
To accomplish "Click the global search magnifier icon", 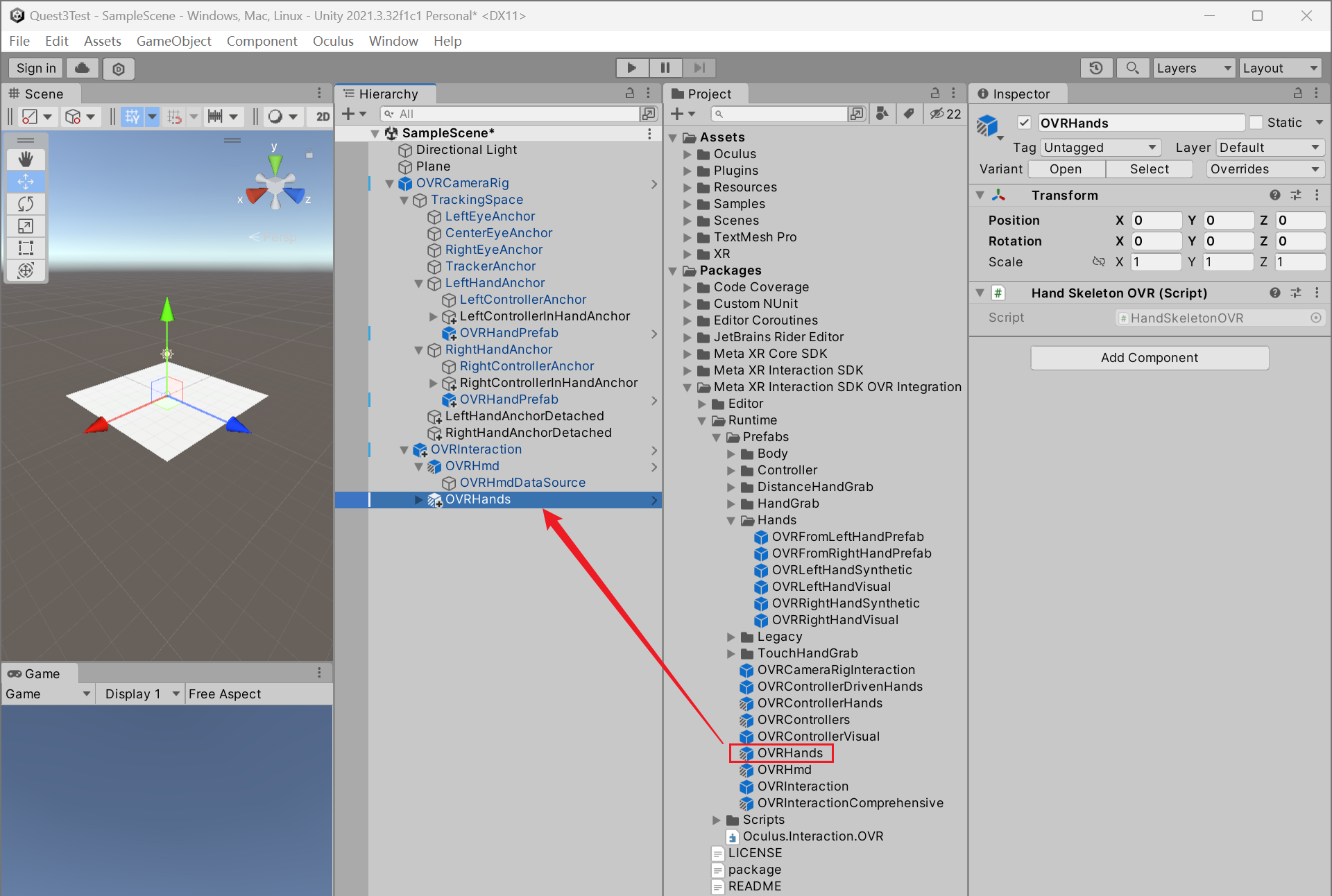I will [1132, 68].
